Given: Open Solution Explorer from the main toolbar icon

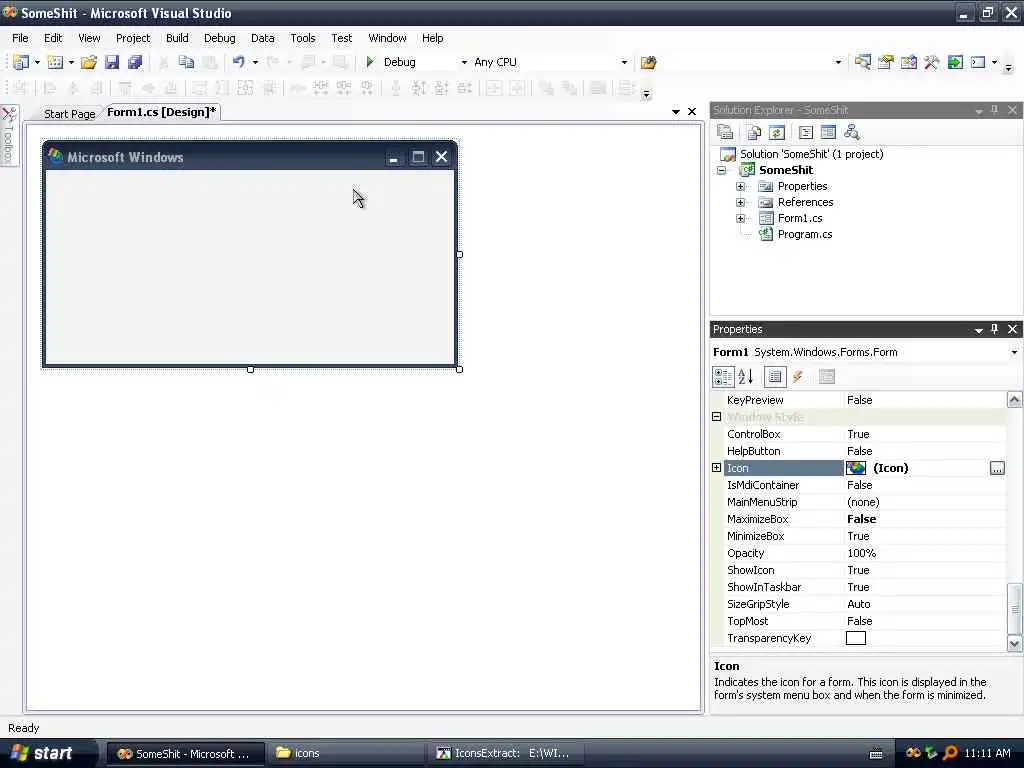Looking at the screenshot, I should tap(863, 62).
